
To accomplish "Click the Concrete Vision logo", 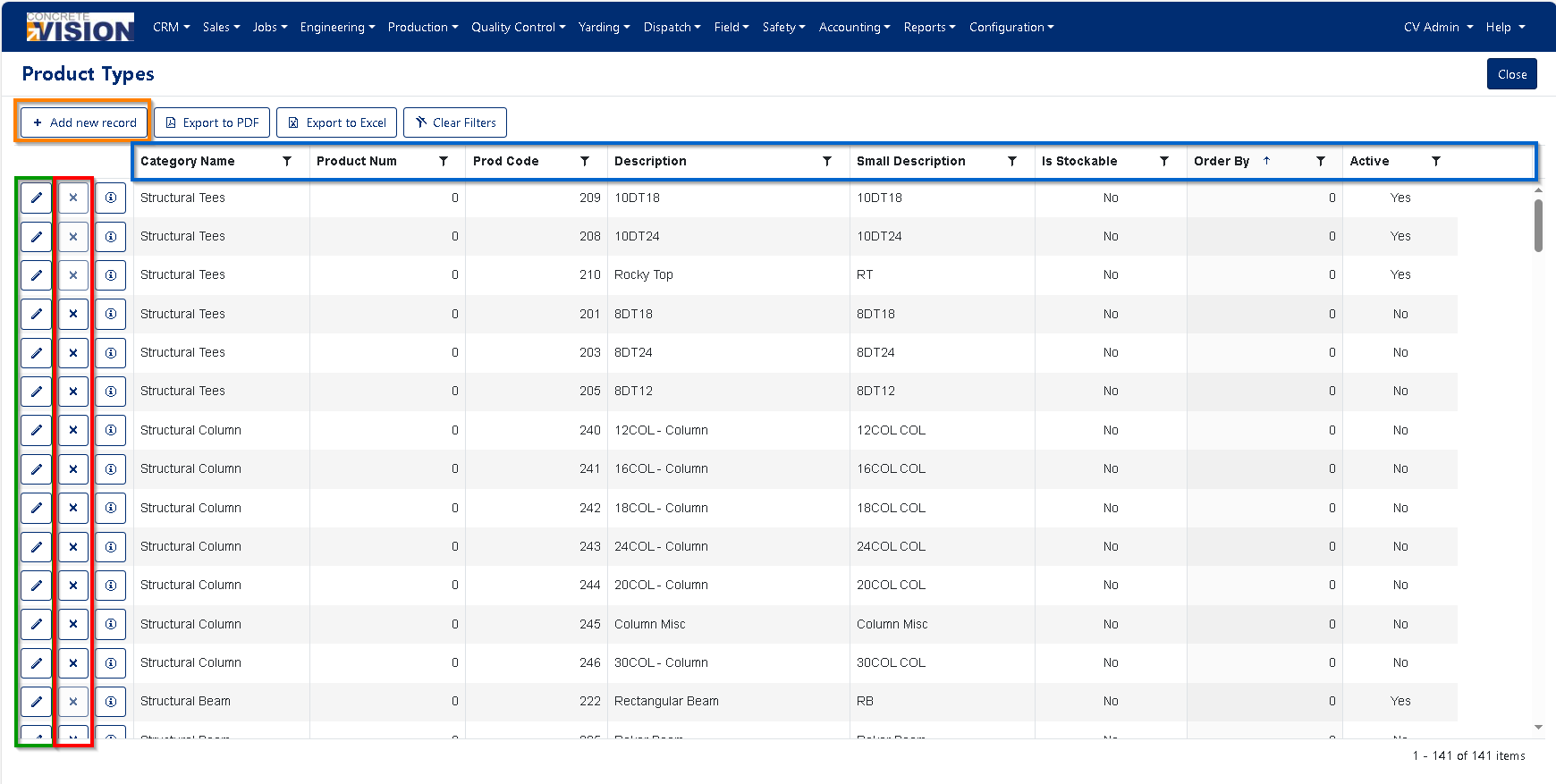I will (x=80, y=27).
